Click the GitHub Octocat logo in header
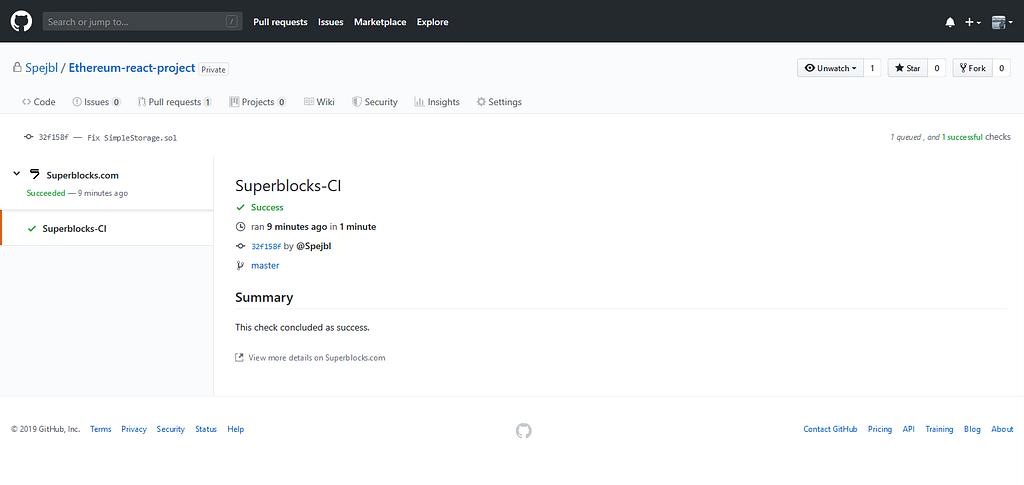 (21, 21)
